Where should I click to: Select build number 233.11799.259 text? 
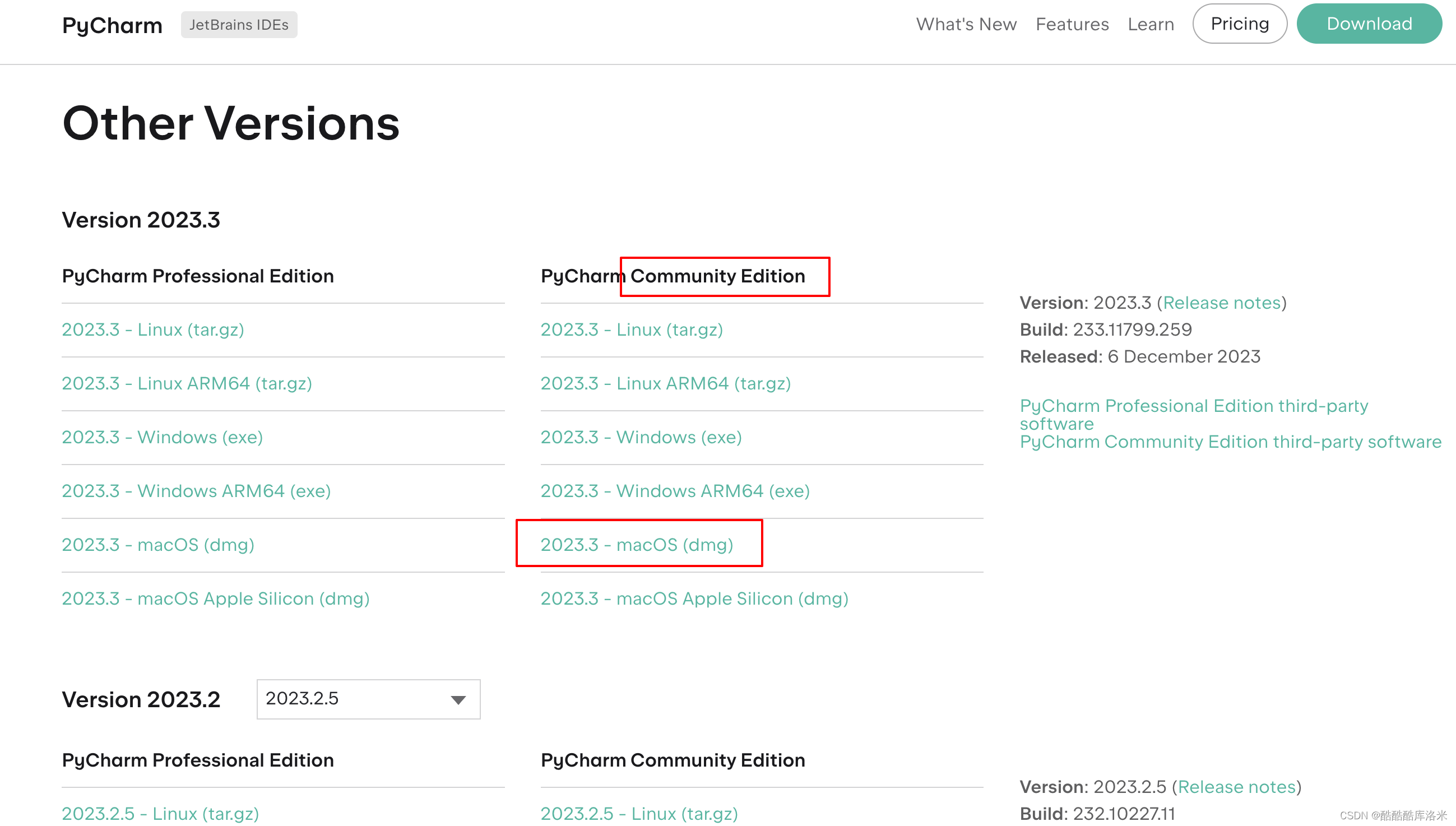tap(1132, 330)
